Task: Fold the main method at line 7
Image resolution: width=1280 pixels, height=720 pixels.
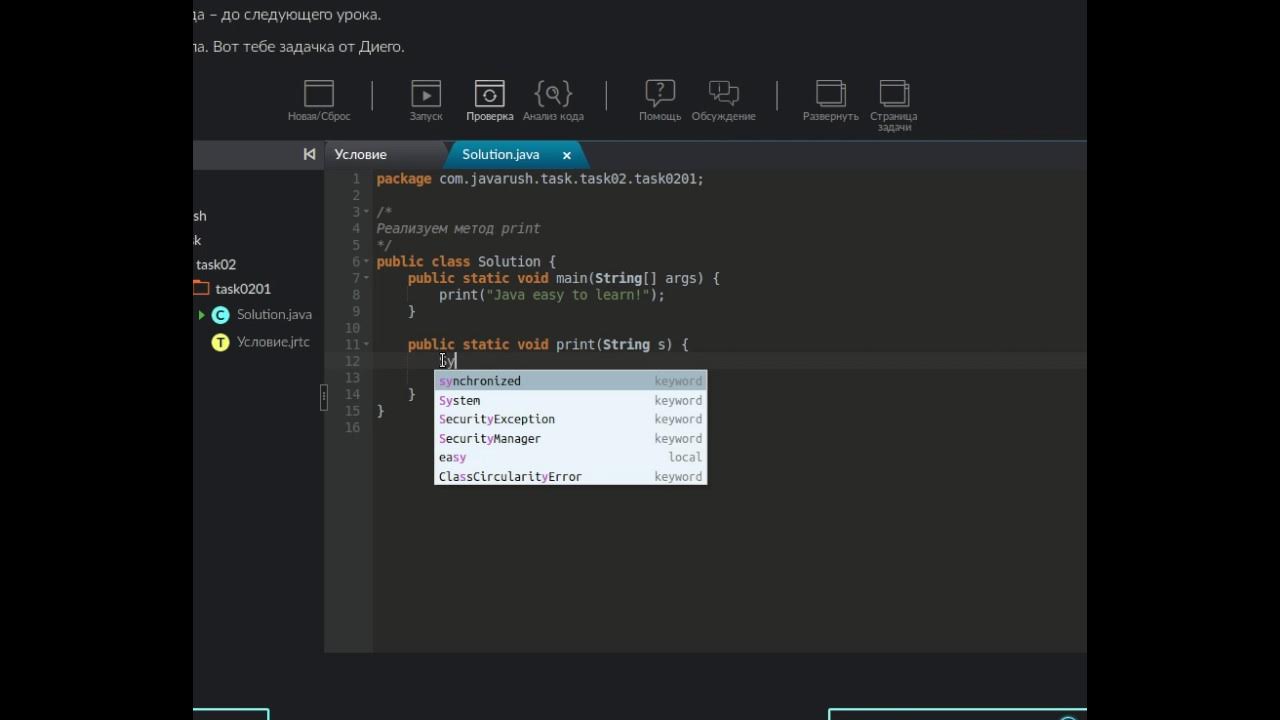Action: (x=367, y=278)
